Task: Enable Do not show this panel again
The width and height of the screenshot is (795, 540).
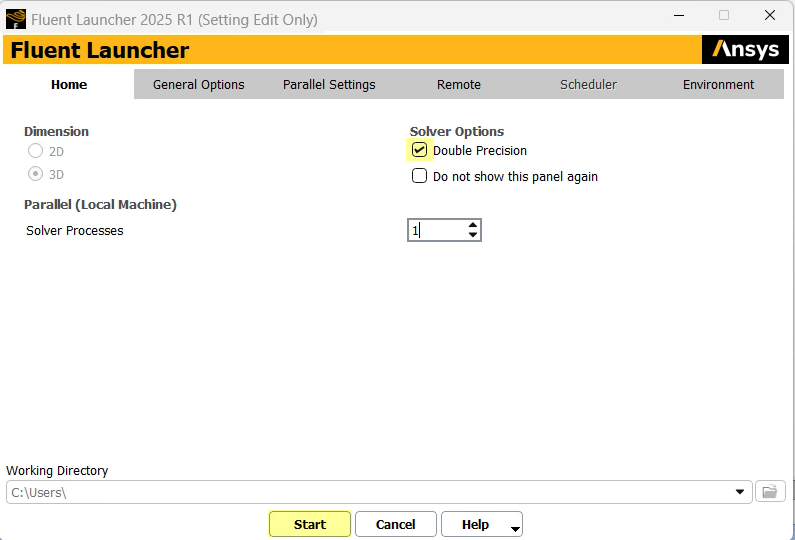Action: [419, 176]
